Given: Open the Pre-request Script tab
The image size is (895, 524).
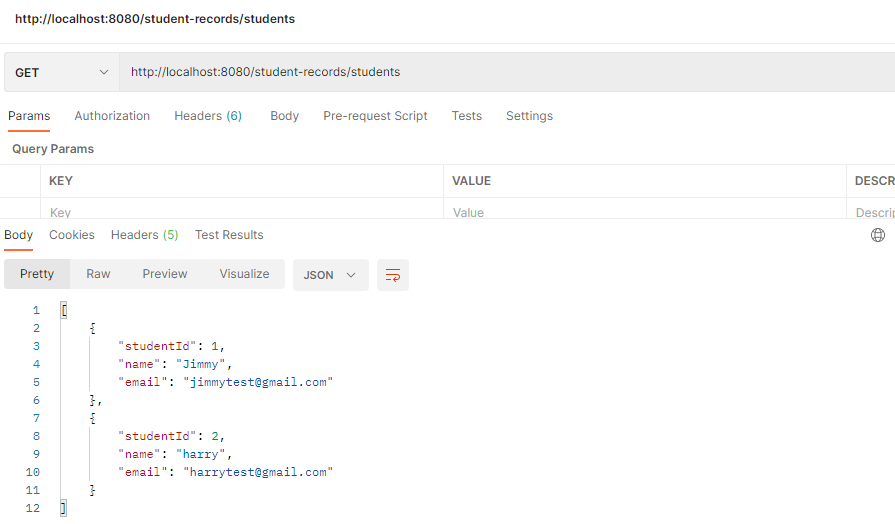Looking at the screenshot, I should click(375, 116).
